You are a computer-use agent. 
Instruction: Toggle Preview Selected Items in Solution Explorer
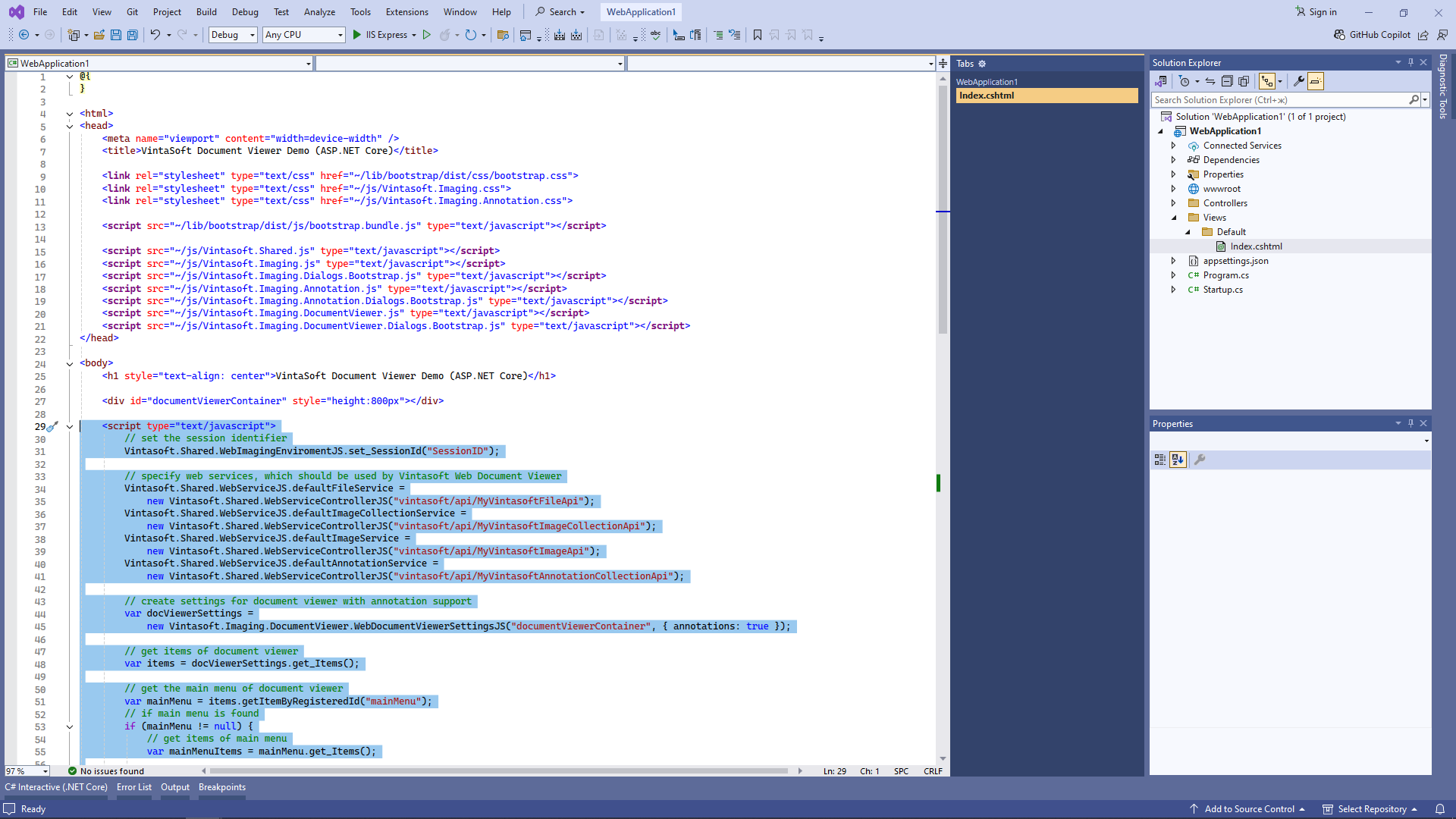(1316, 81)
